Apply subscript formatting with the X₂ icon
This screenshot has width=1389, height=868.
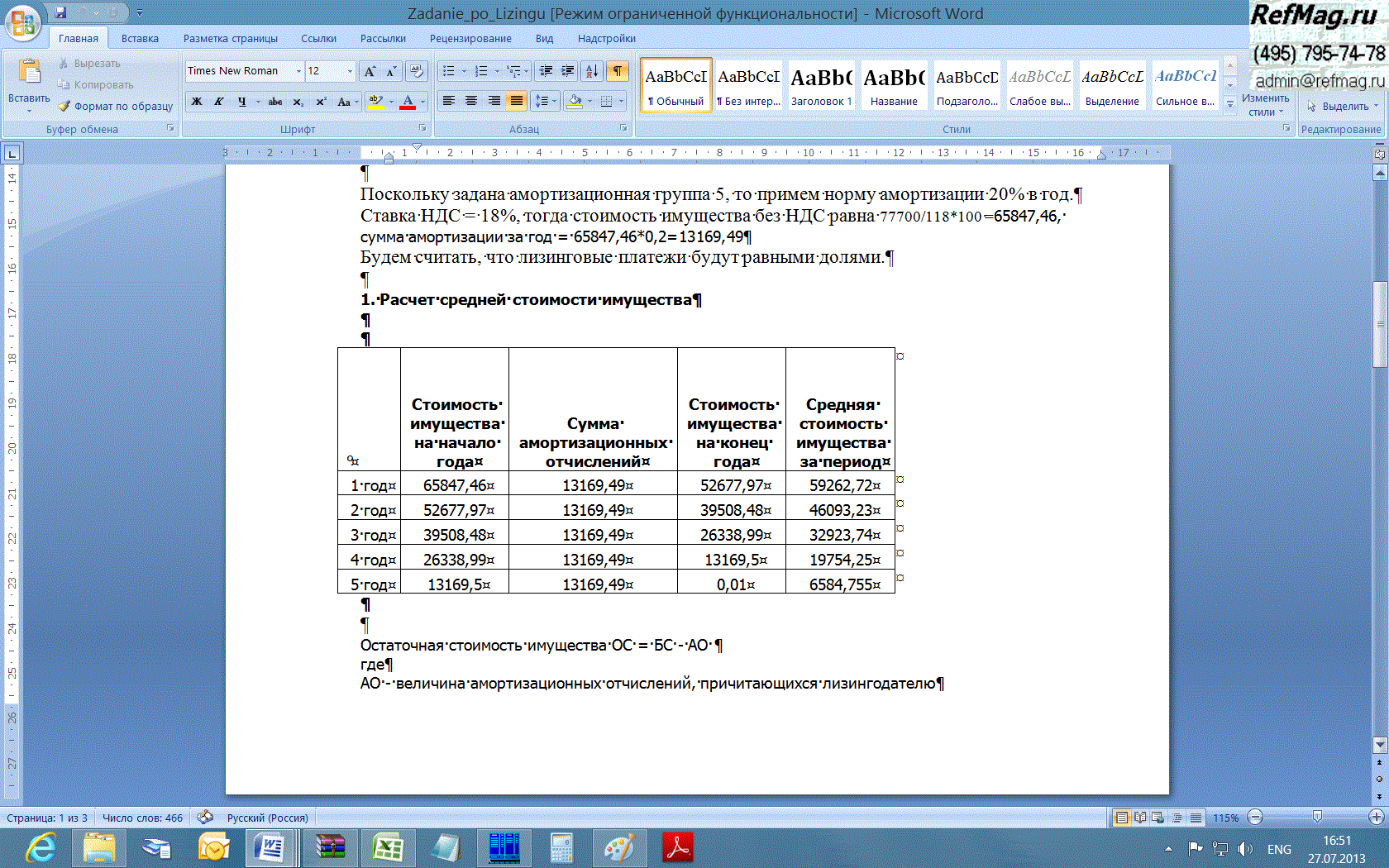pos(298,102)
